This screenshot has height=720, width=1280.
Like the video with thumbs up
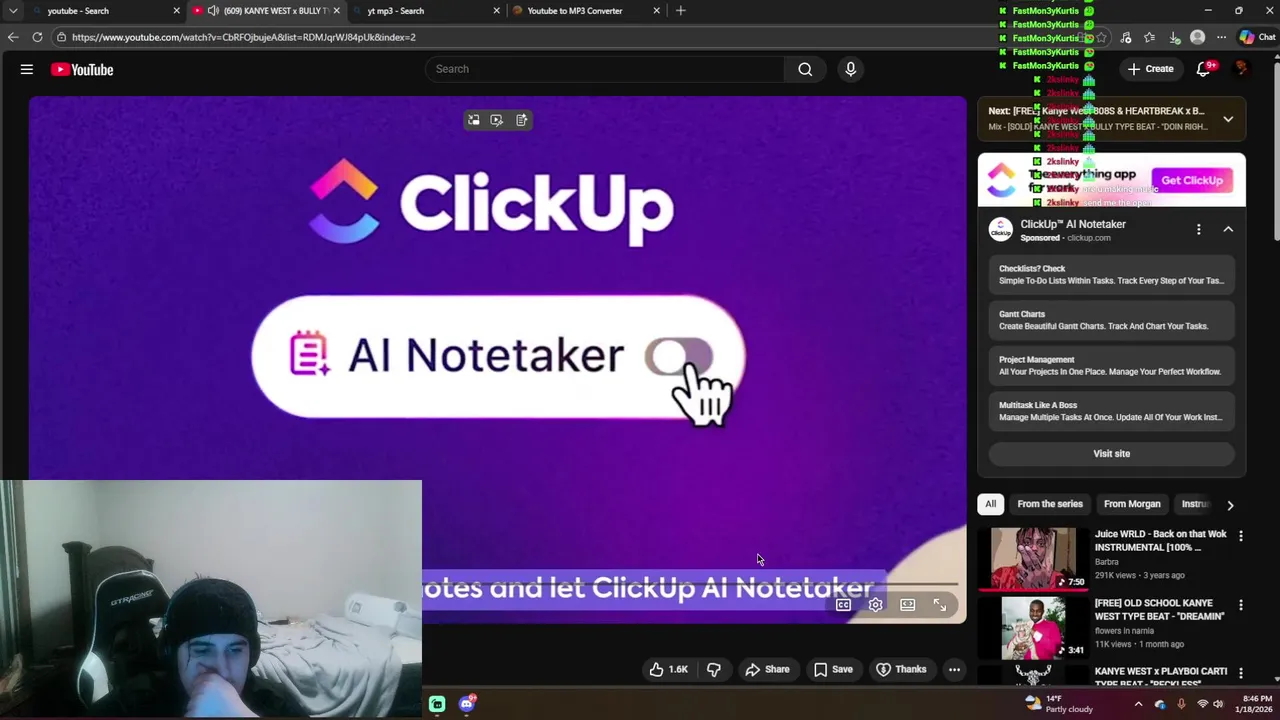click(x=668, y=669)
